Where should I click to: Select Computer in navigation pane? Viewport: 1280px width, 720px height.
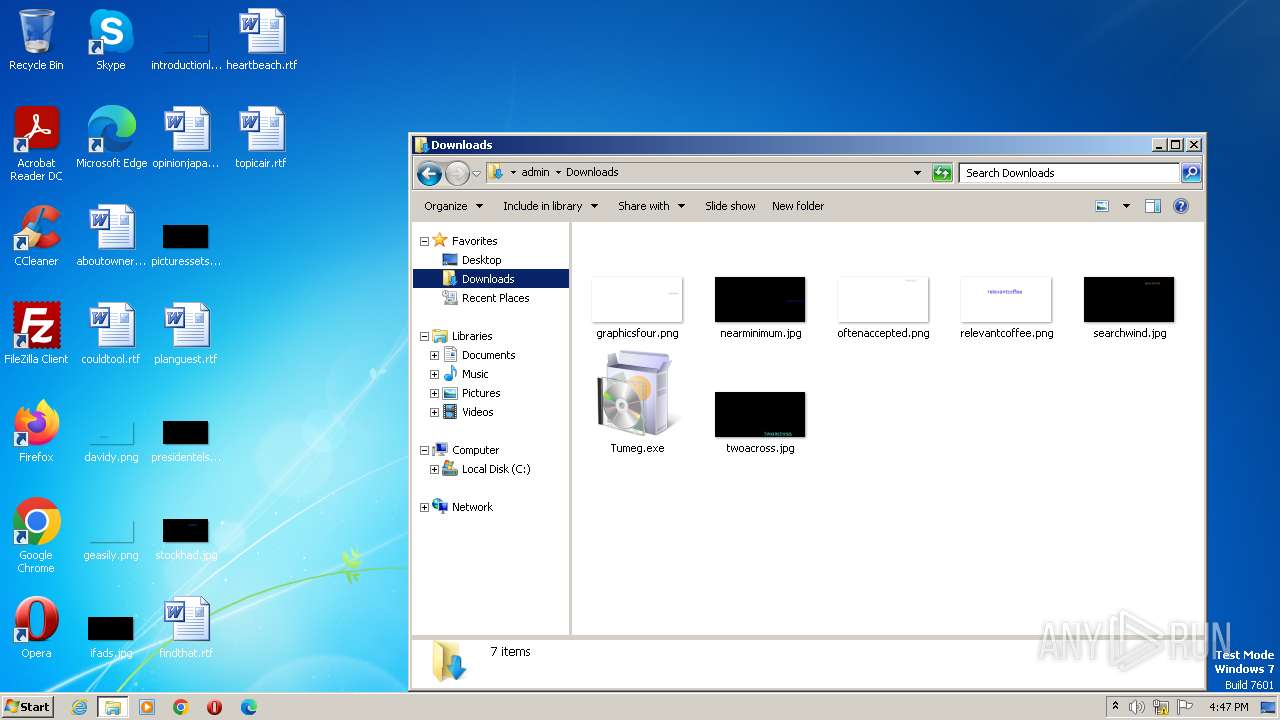coord(475,450)
